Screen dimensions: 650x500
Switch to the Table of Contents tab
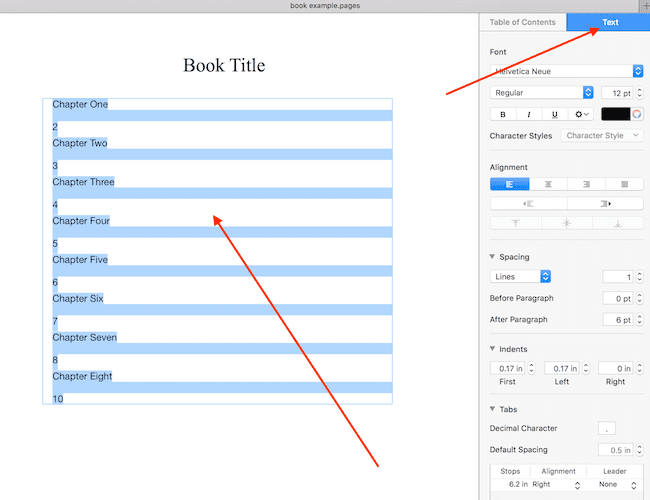[522, 22]
